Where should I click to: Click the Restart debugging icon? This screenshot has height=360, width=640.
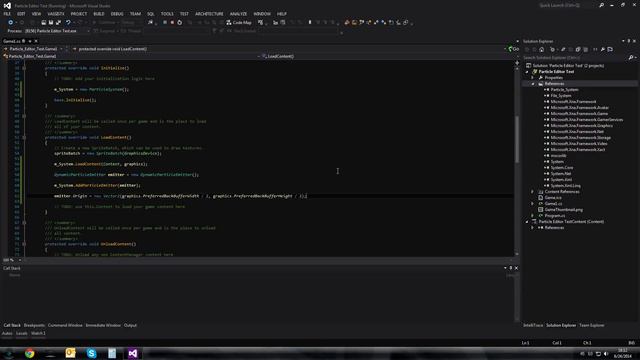click(180, 22)
